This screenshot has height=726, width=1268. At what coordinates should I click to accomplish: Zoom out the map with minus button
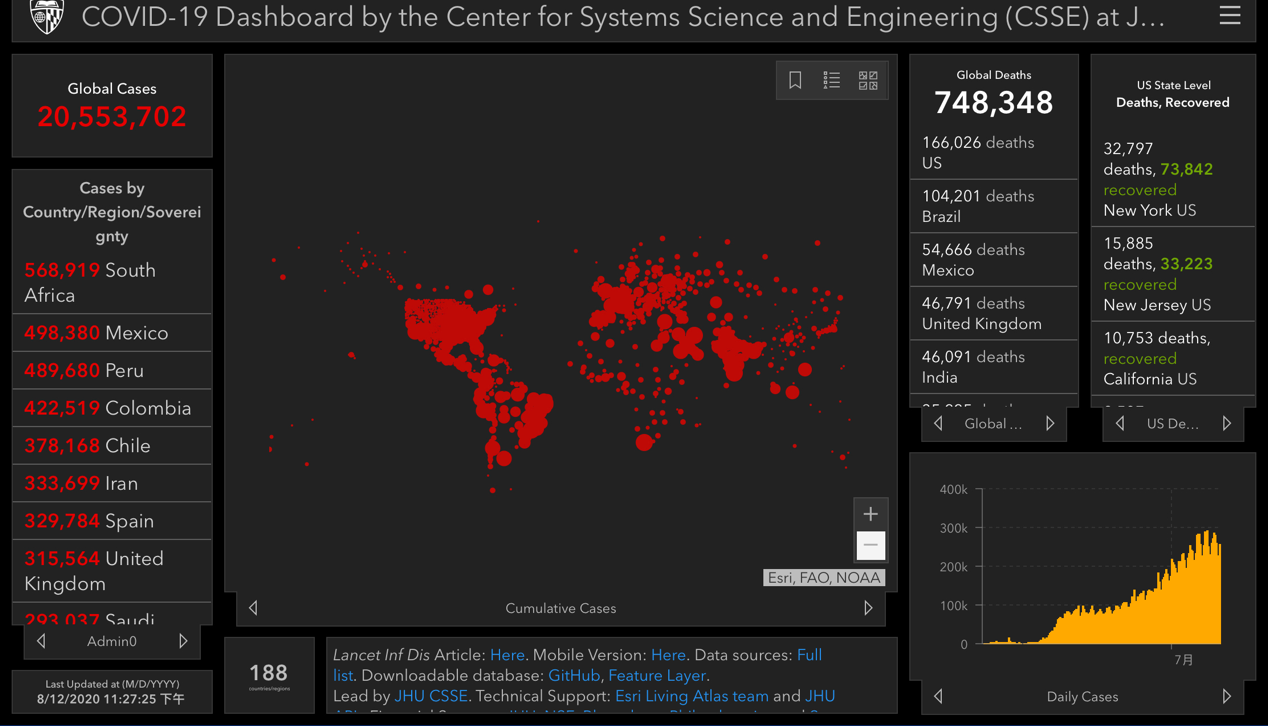(870, 545)
